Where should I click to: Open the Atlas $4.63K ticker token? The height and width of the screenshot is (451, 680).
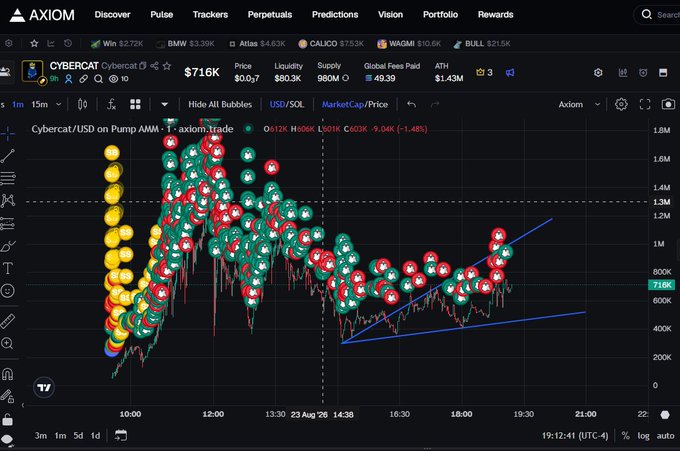(x=257, y=44)
